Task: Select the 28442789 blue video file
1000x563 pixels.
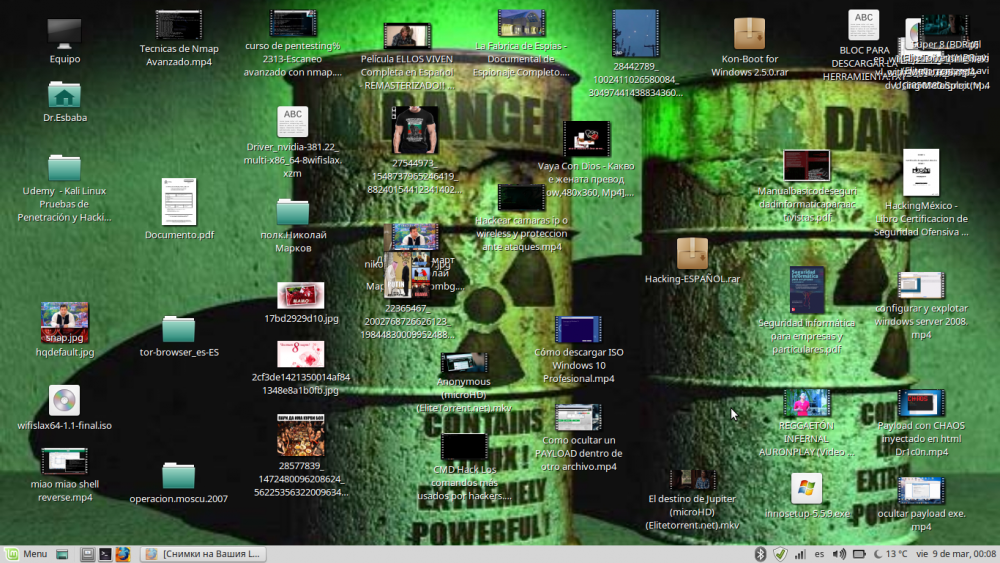Action: [635, 33]
